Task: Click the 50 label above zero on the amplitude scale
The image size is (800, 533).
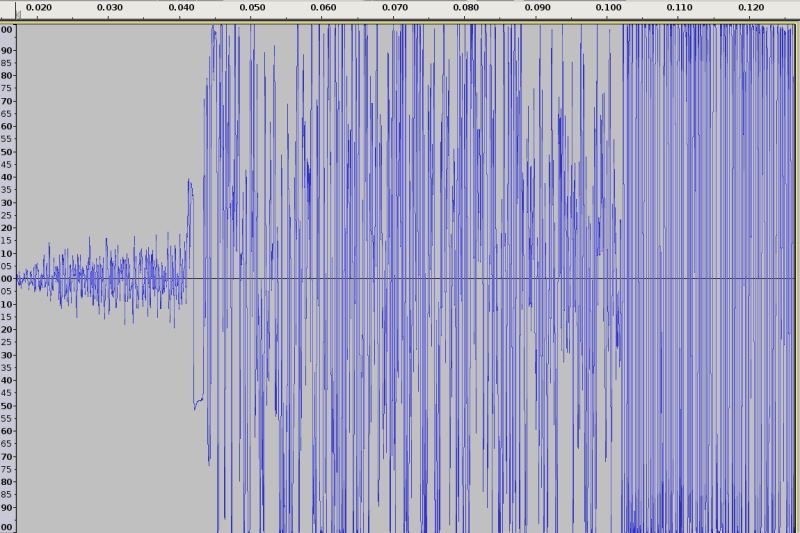Action: pyautogui.click(x=7, y=152)
